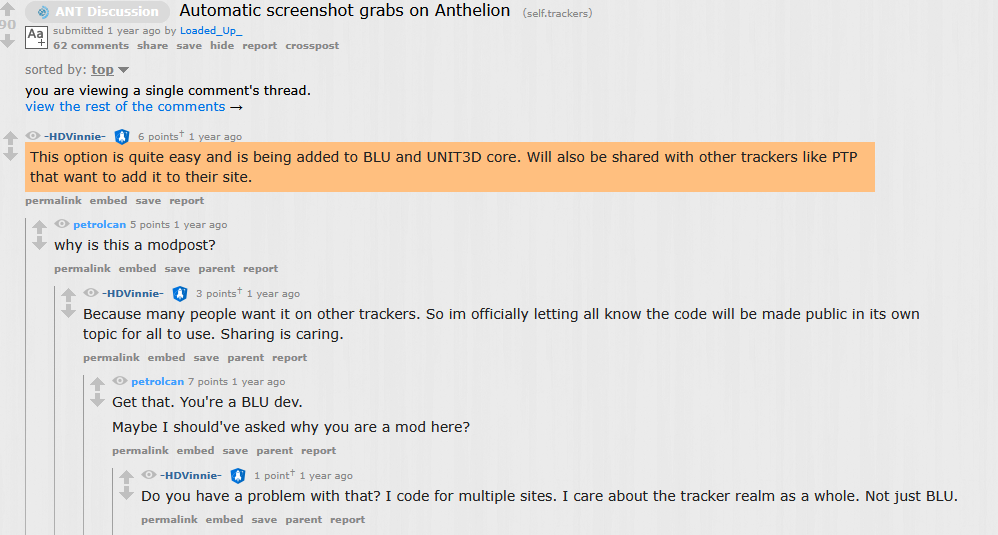Toggle eye icon next to top -HDVinnie- comment
The image size is (998, 535).
32,135
